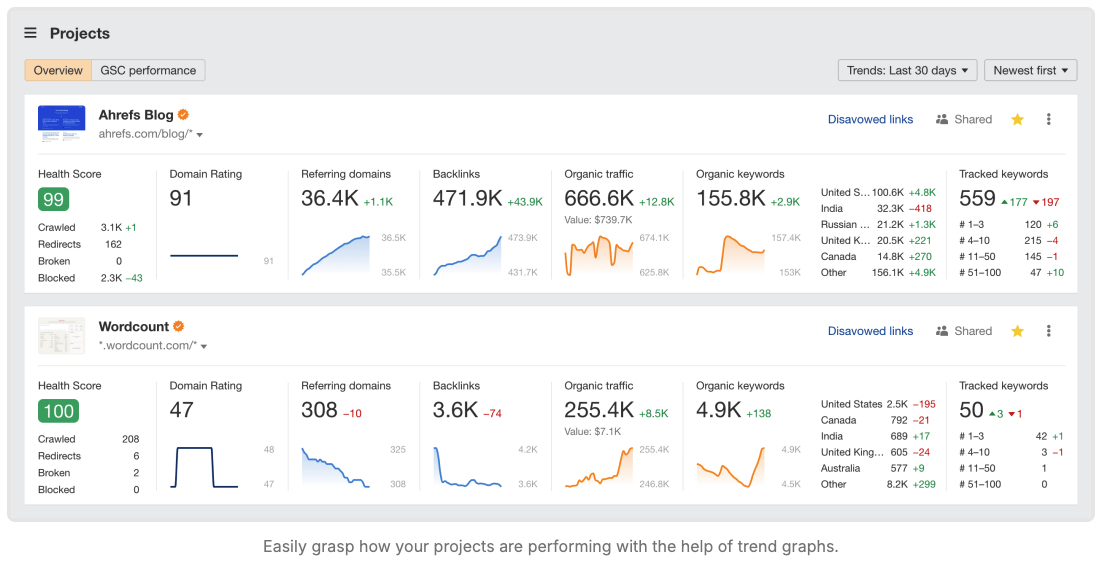Click the Wordcount Crawled value 208
Image resolution: width=1100 pixels, height=566 pixels.
click(130, 439)
